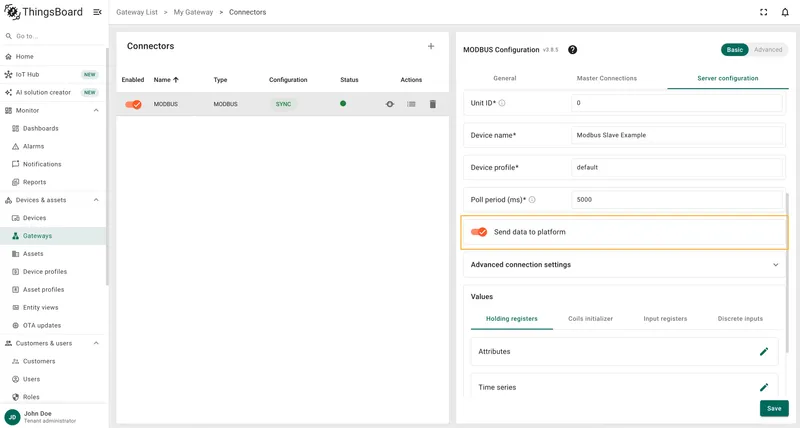
Task: Open Dashboards page
Action: click(x=53, y=129)
